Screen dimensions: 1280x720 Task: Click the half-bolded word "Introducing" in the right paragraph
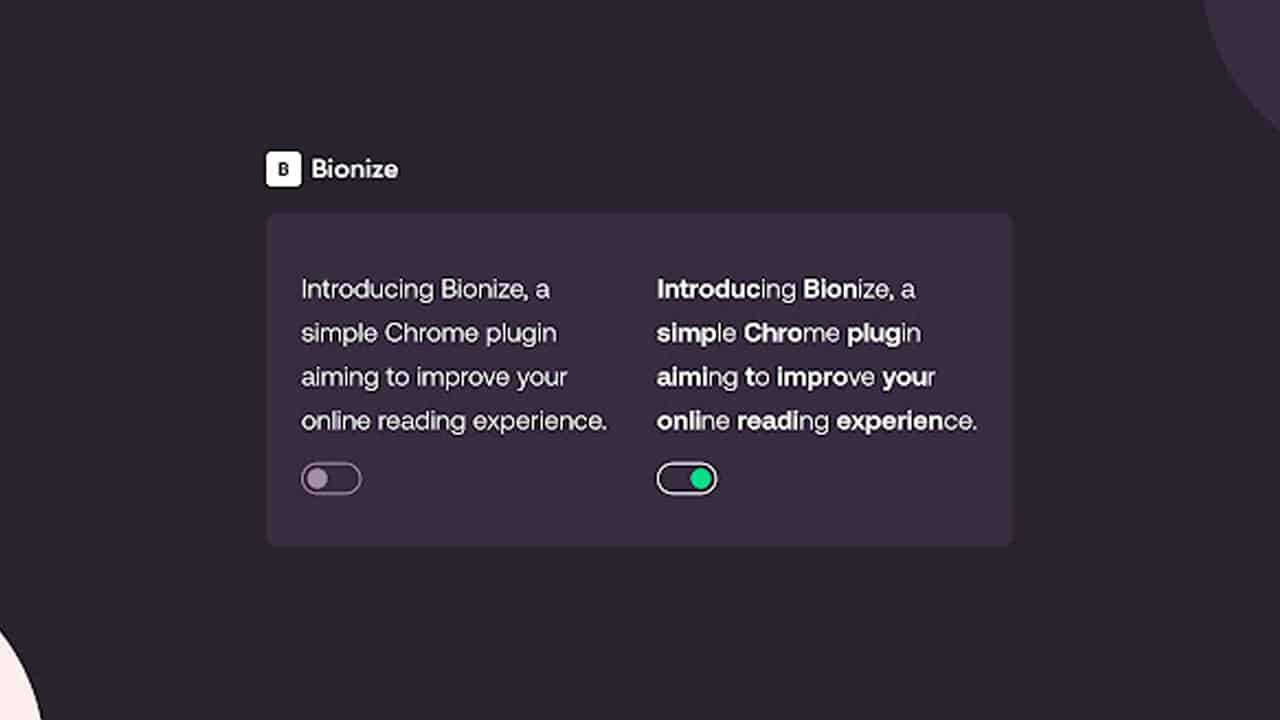click(x=726, y=289)
